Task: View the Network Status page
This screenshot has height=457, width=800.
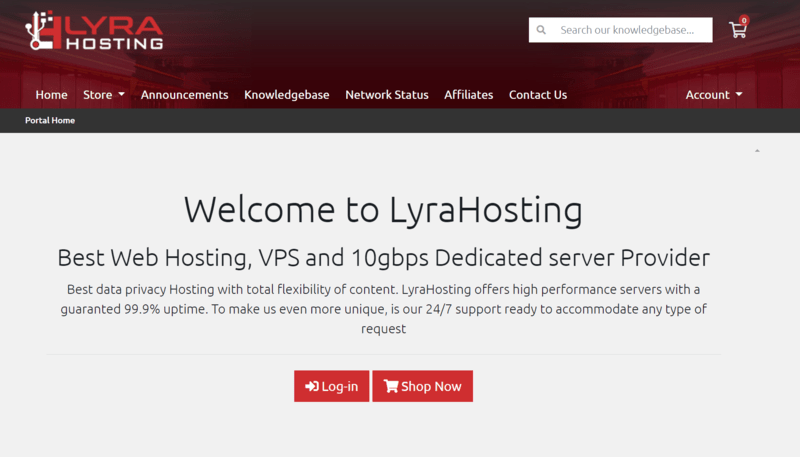Action: 387,95
